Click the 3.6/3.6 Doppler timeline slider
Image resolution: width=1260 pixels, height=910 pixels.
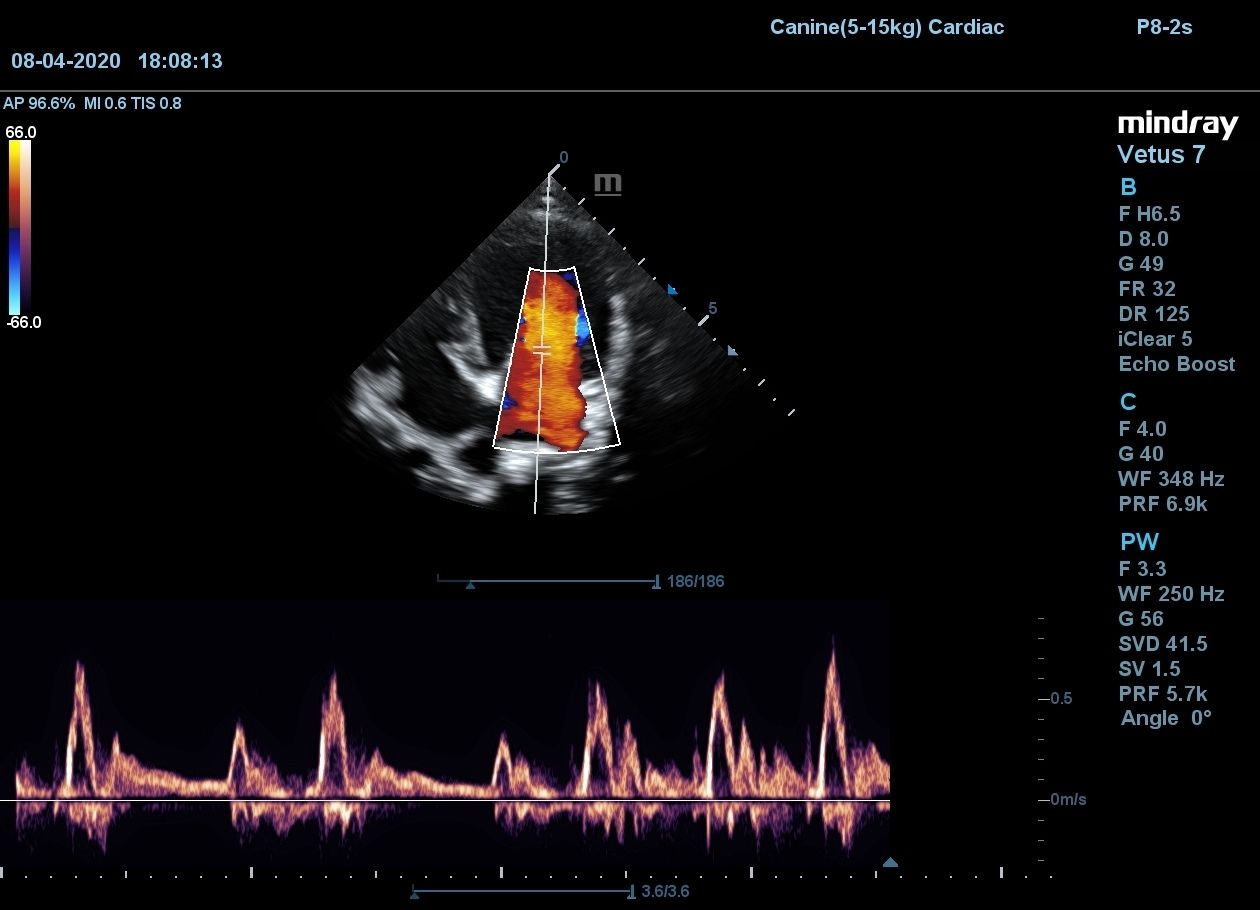522,891
